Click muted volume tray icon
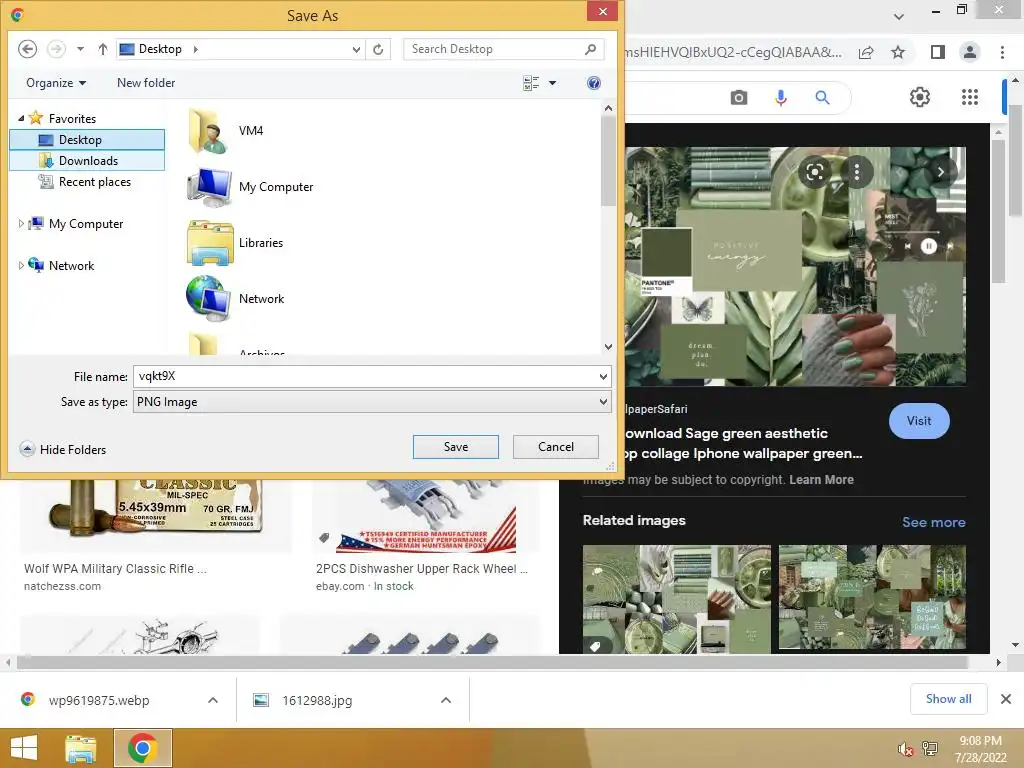The width and height of the screenshot is (1024, 768). coord(906,749)
